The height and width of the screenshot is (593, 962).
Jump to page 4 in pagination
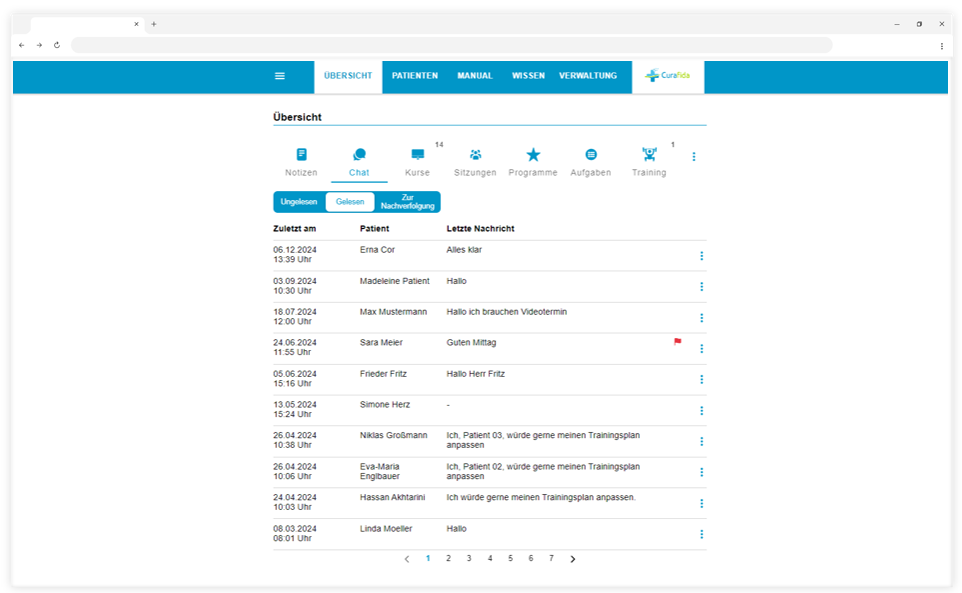[490, 558]
